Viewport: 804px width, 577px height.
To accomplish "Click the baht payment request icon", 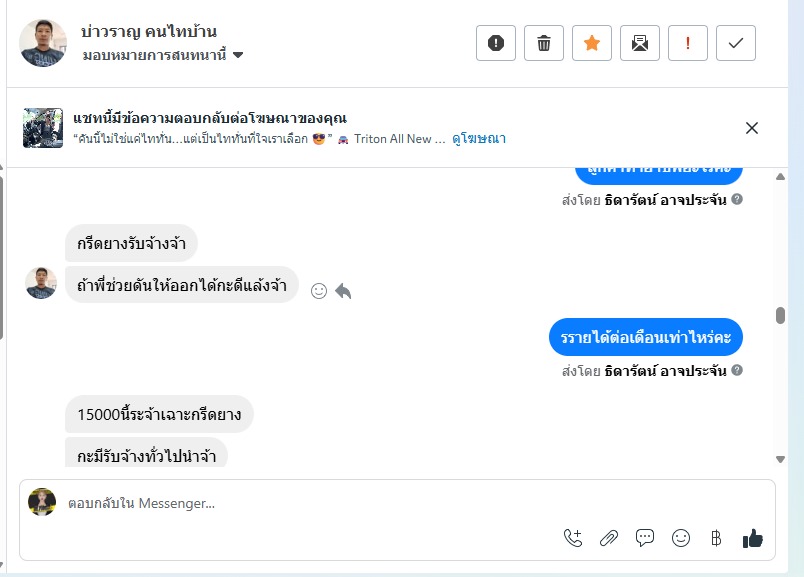I will point(716,538).
